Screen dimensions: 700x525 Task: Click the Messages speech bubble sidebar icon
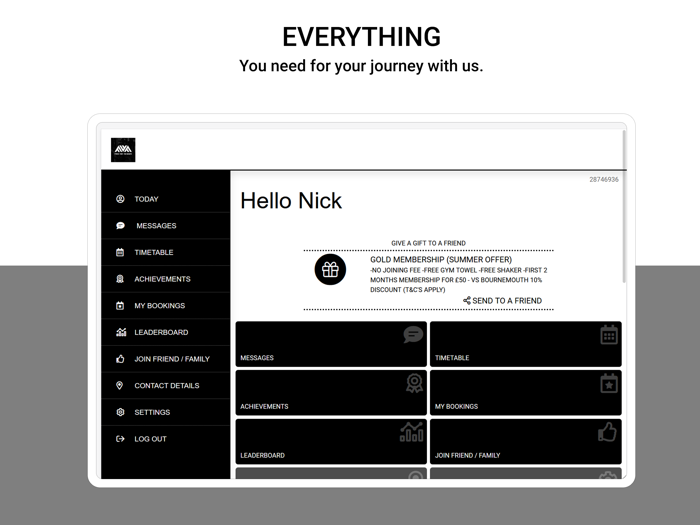(x=120, y=225)
